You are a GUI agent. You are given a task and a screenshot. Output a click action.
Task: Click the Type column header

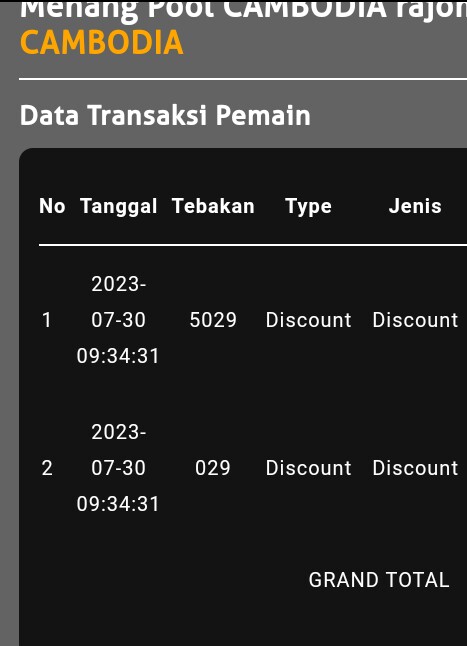point(308,207)
